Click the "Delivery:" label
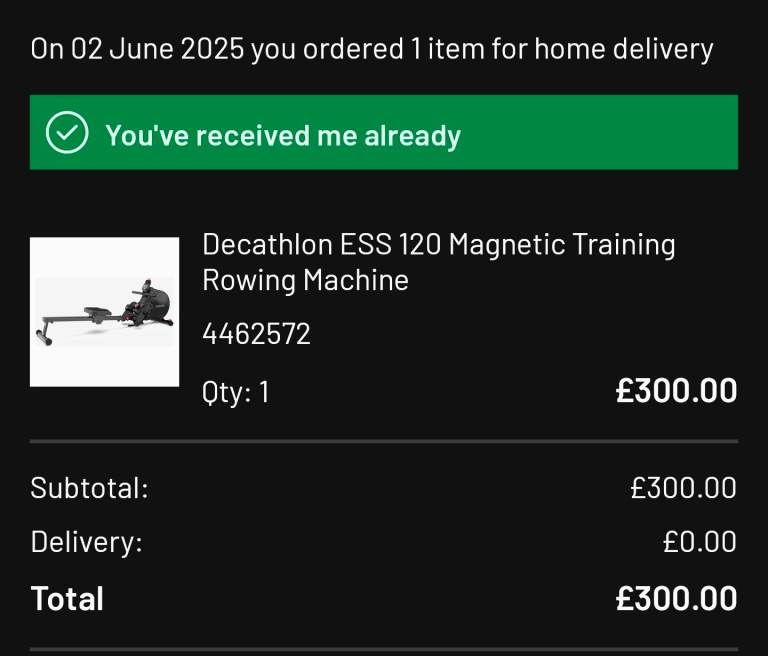The height and width of the screenshot is (656, 768). (86, 542)
